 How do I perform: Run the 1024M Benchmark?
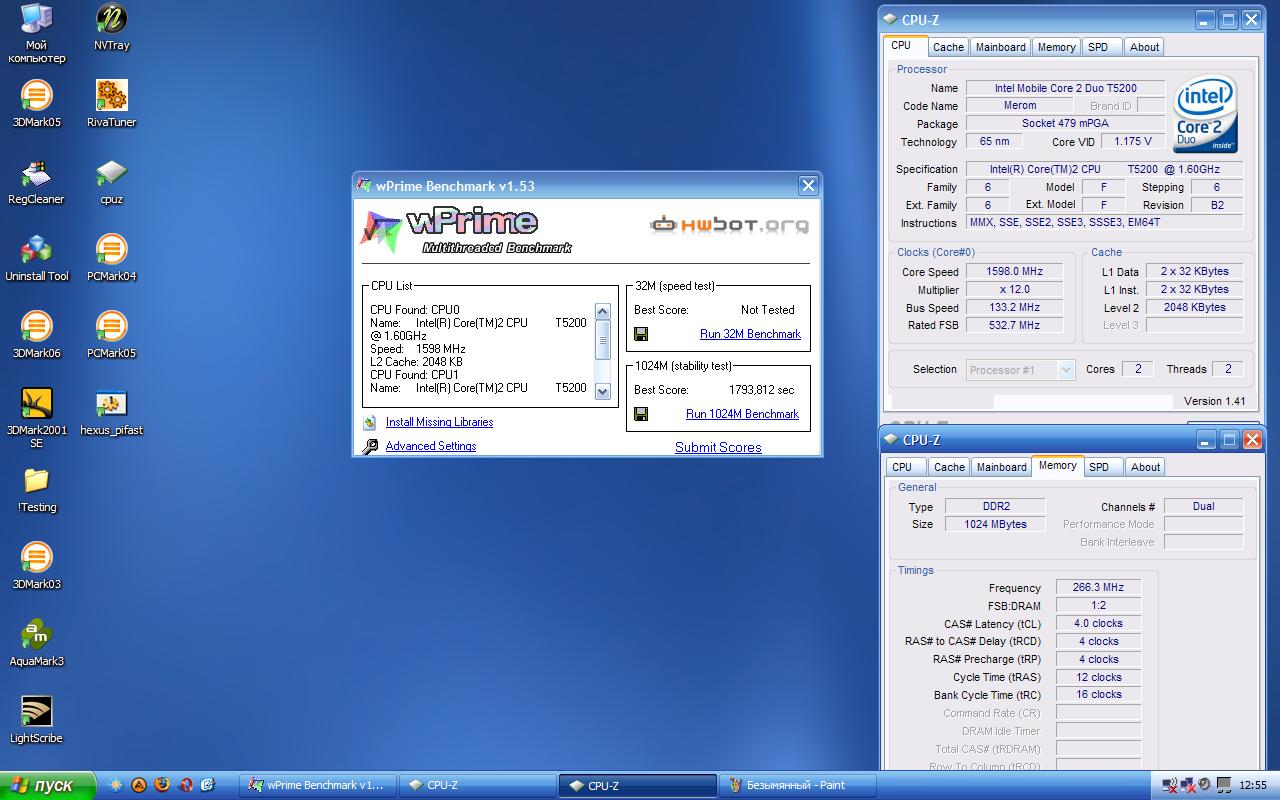point(742,414)
